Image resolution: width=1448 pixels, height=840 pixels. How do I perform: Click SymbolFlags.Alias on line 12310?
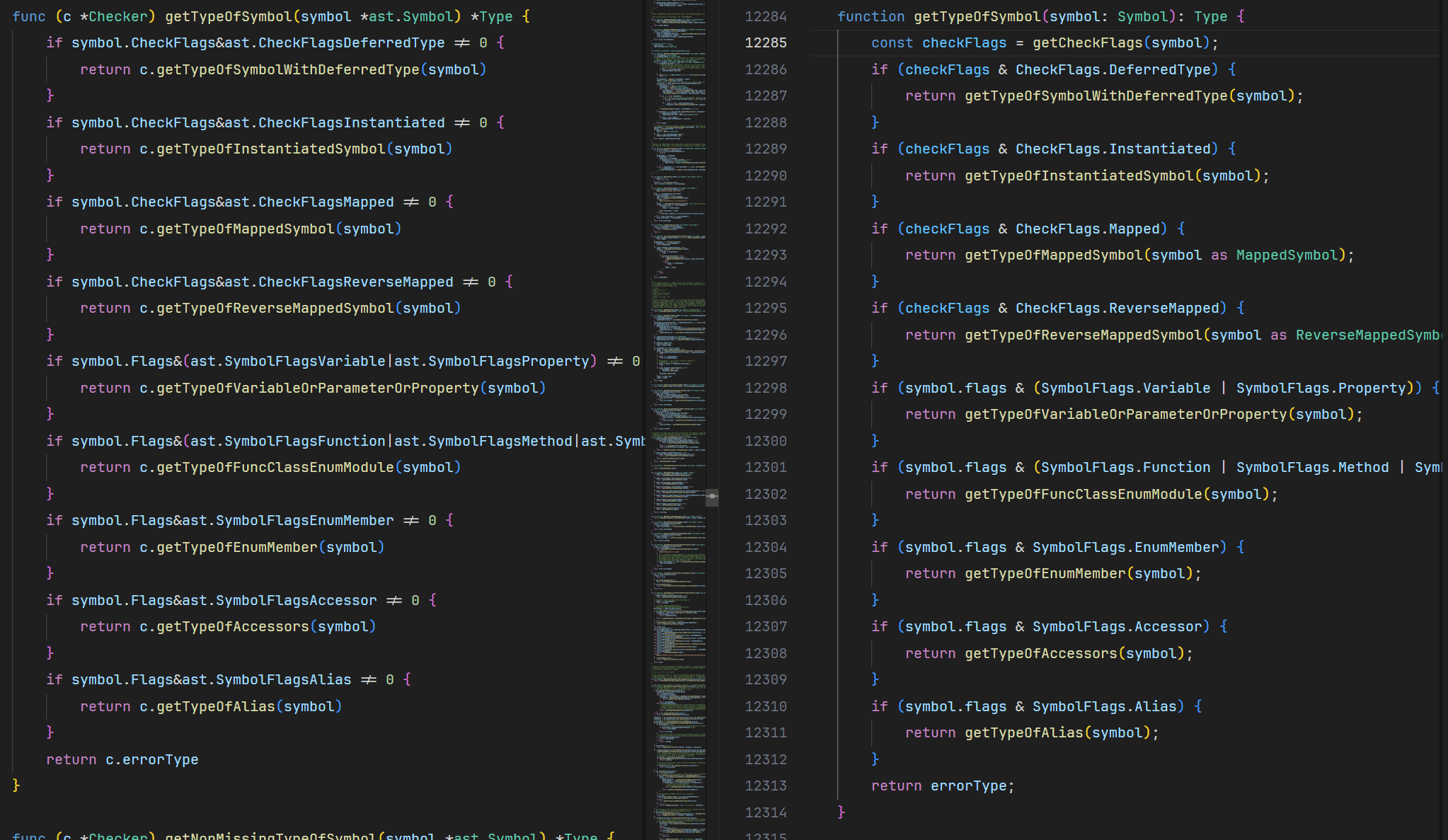click(1105, 706)
